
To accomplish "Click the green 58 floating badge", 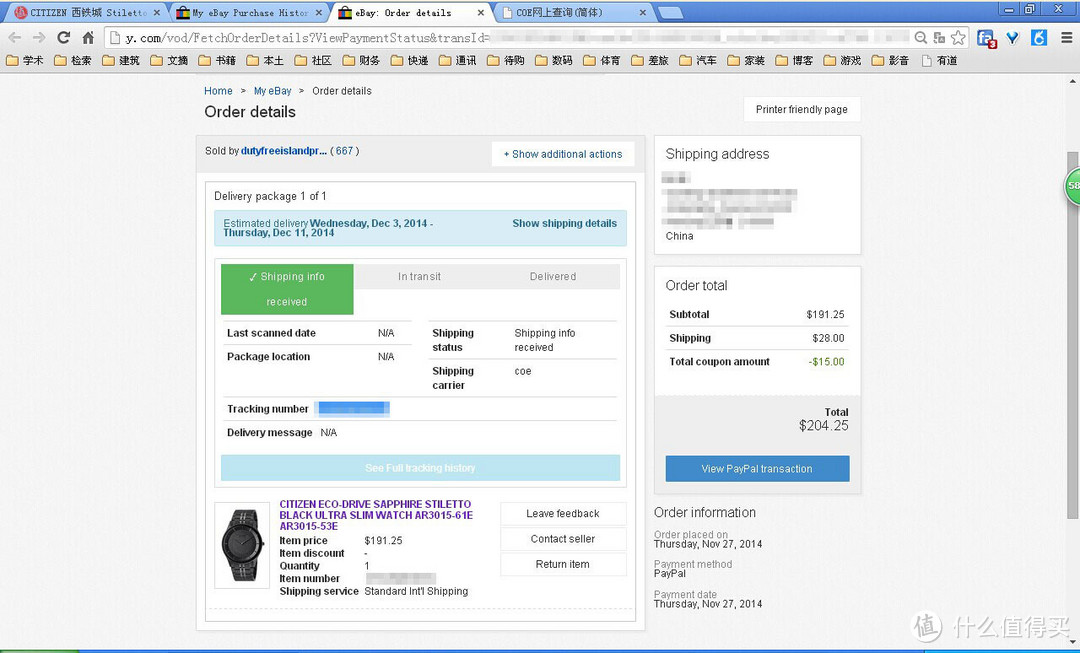I will 1072,185.
